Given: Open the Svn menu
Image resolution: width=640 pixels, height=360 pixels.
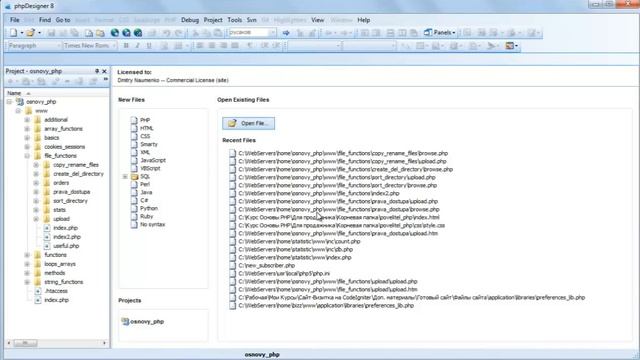Looking at the screenshot, I should pos(251,20).
